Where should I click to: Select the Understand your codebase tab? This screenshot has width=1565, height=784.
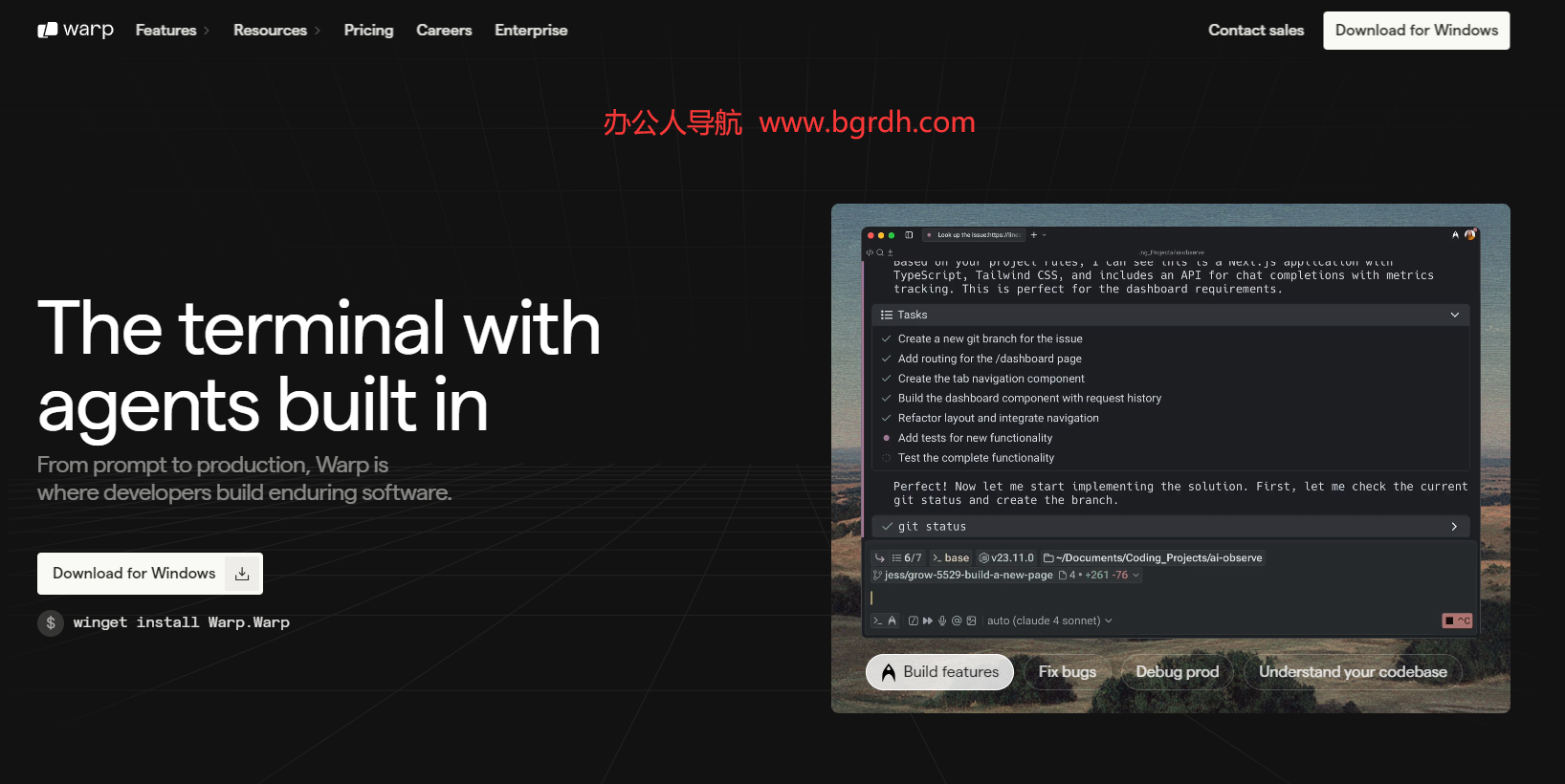[1353, 672]
